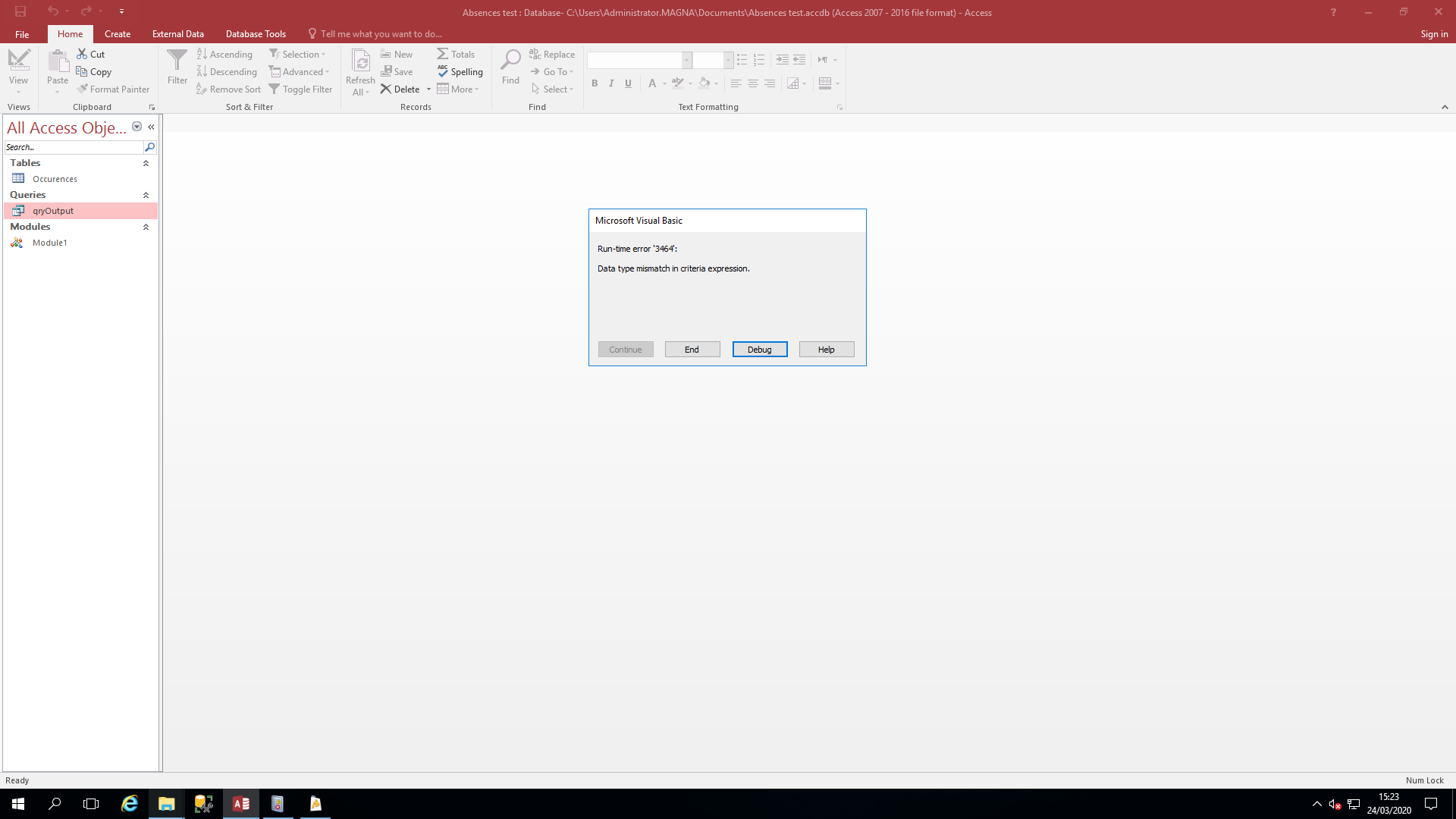Click Background Color fill bucket

(704, 83)
